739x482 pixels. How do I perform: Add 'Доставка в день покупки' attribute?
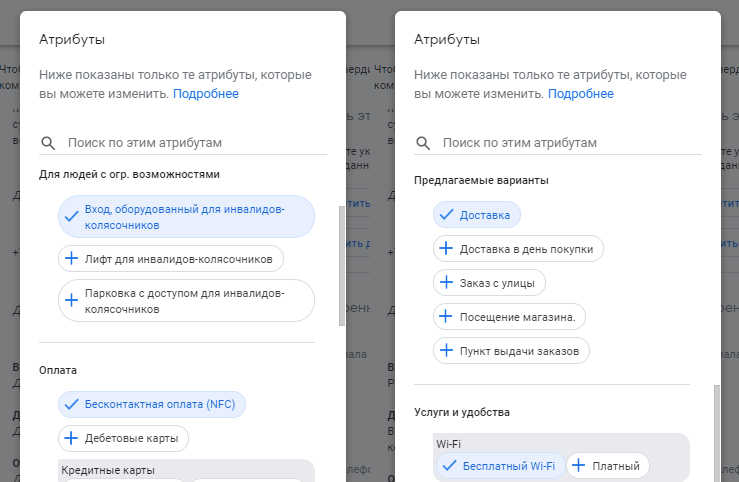[x=518, y=249]
